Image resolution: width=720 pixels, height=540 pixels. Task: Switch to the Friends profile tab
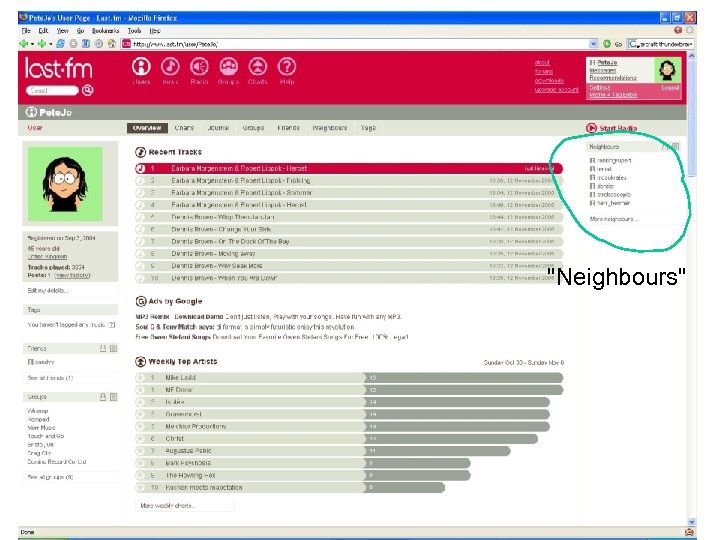pyautogui.click(x=288, y=128)
